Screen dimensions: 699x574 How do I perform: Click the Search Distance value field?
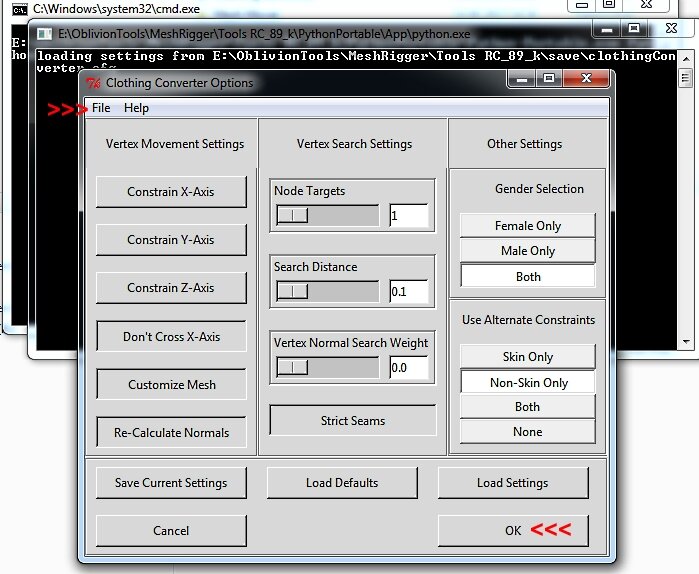point(409,291)
